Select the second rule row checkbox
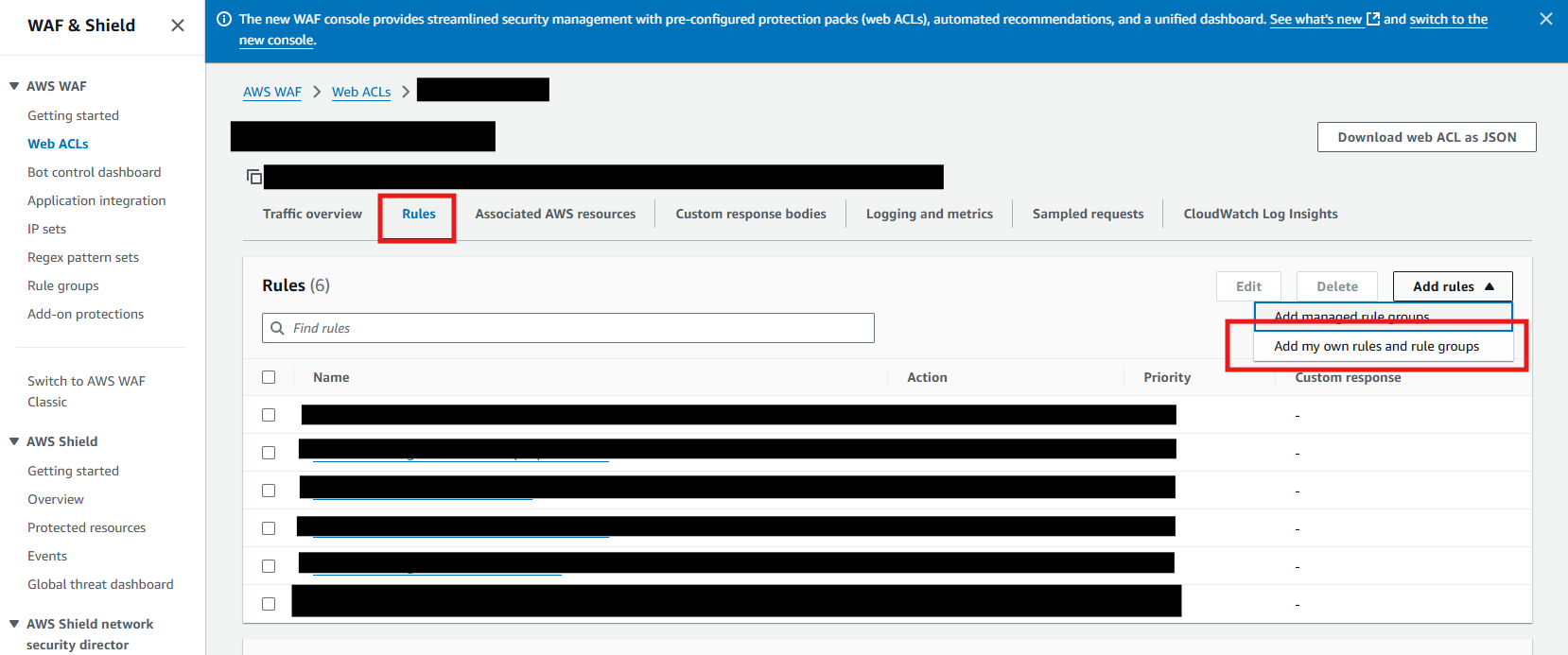The image size is (1568, 655). [269, 453]
